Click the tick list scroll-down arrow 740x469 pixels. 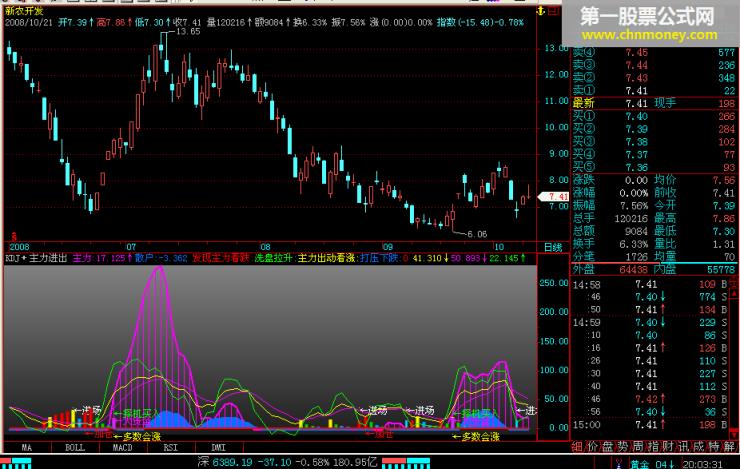point(734,433)
